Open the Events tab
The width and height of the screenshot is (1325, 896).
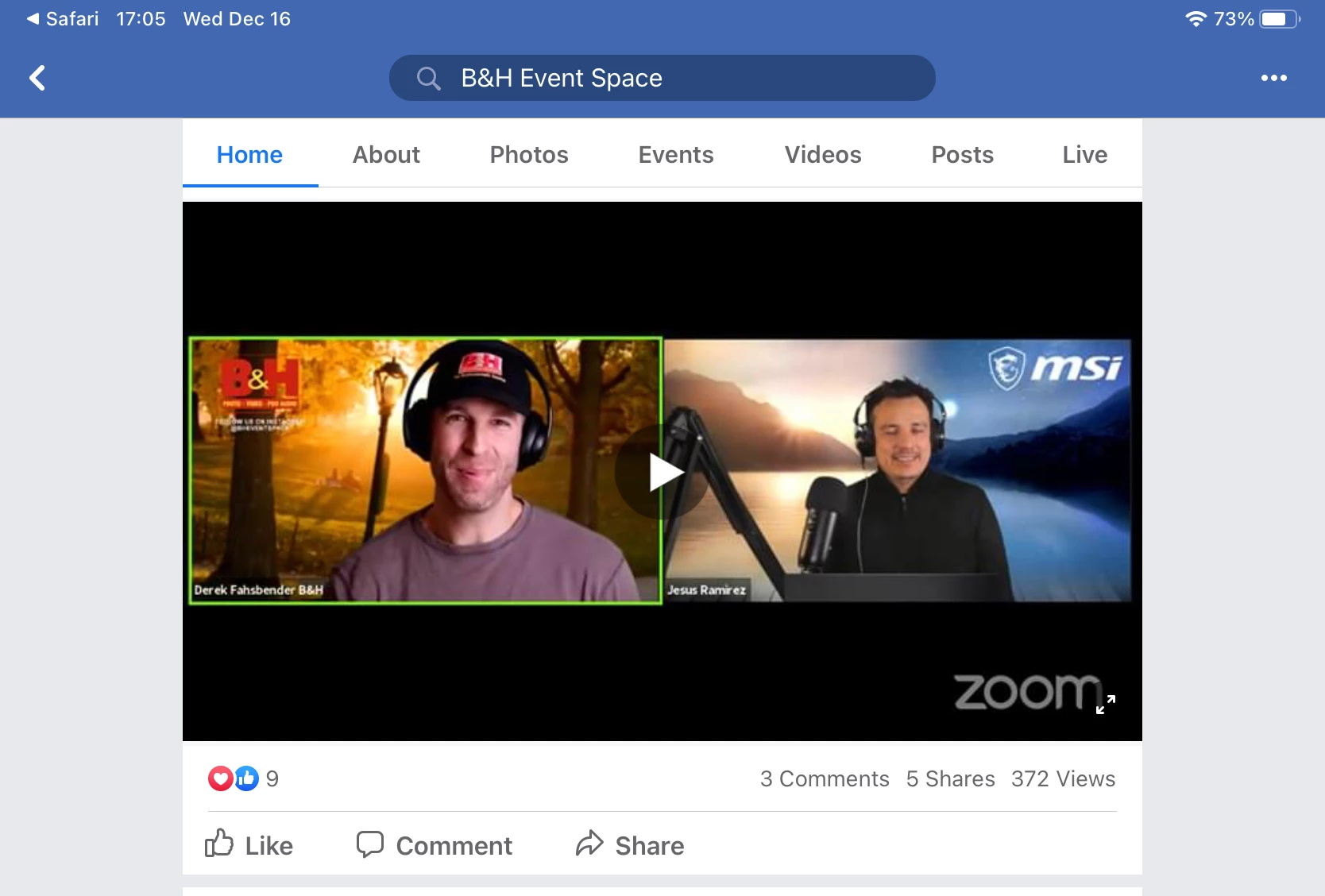[676, 154]
